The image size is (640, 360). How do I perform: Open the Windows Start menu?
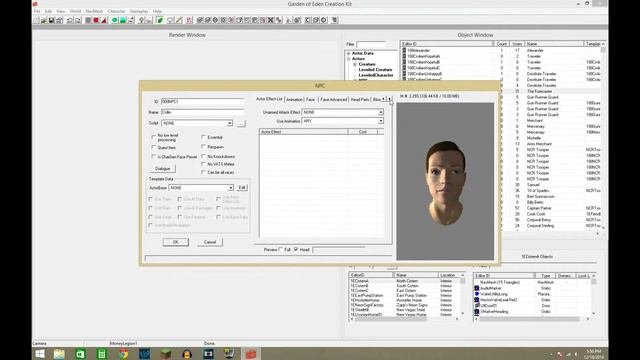[x=40, y=354]
